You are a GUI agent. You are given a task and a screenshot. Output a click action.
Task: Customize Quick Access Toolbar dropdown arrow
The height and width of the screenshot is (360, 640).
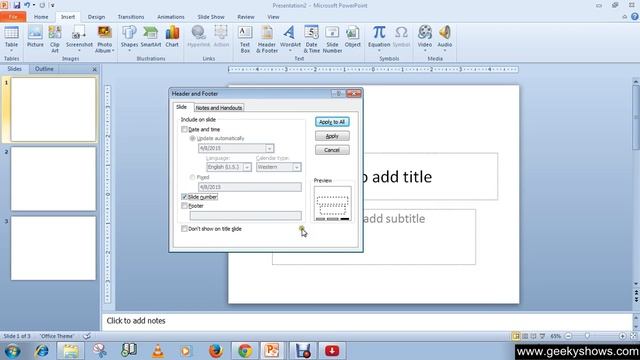(x=52, y=5)
